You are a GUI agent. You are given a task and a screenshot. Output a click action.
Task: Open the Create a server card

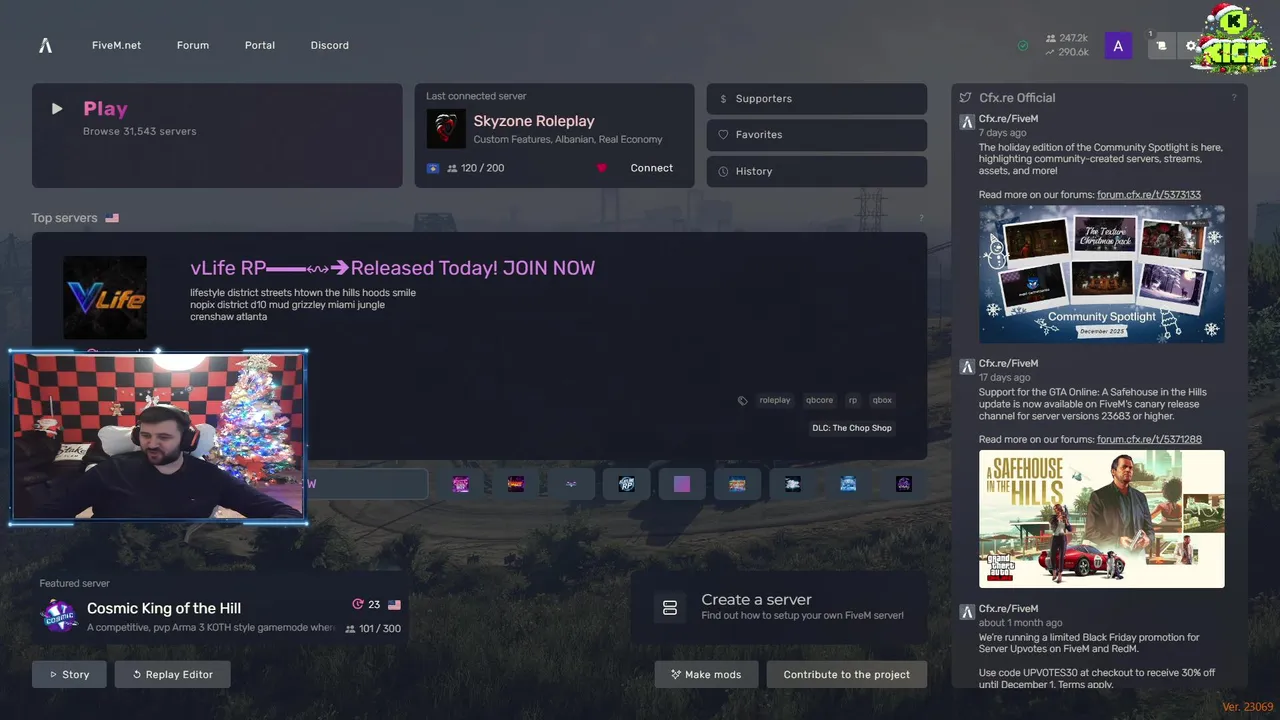coord(779,608)
